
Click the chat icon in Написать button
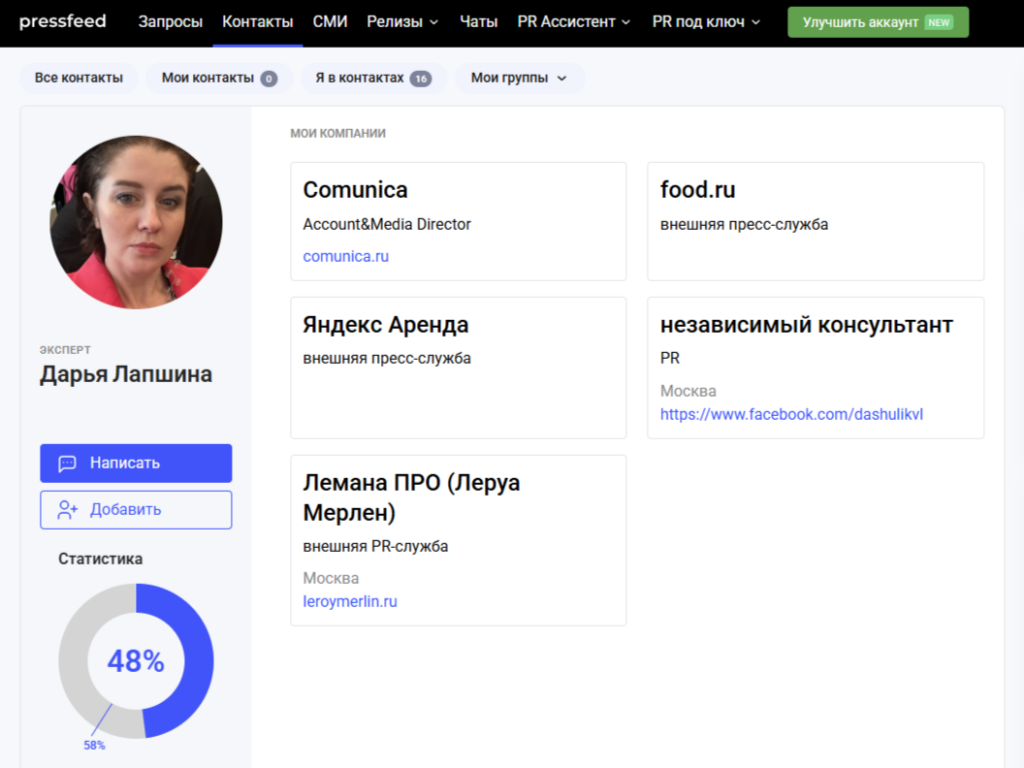pyautogui.click(x=68, y=464)
